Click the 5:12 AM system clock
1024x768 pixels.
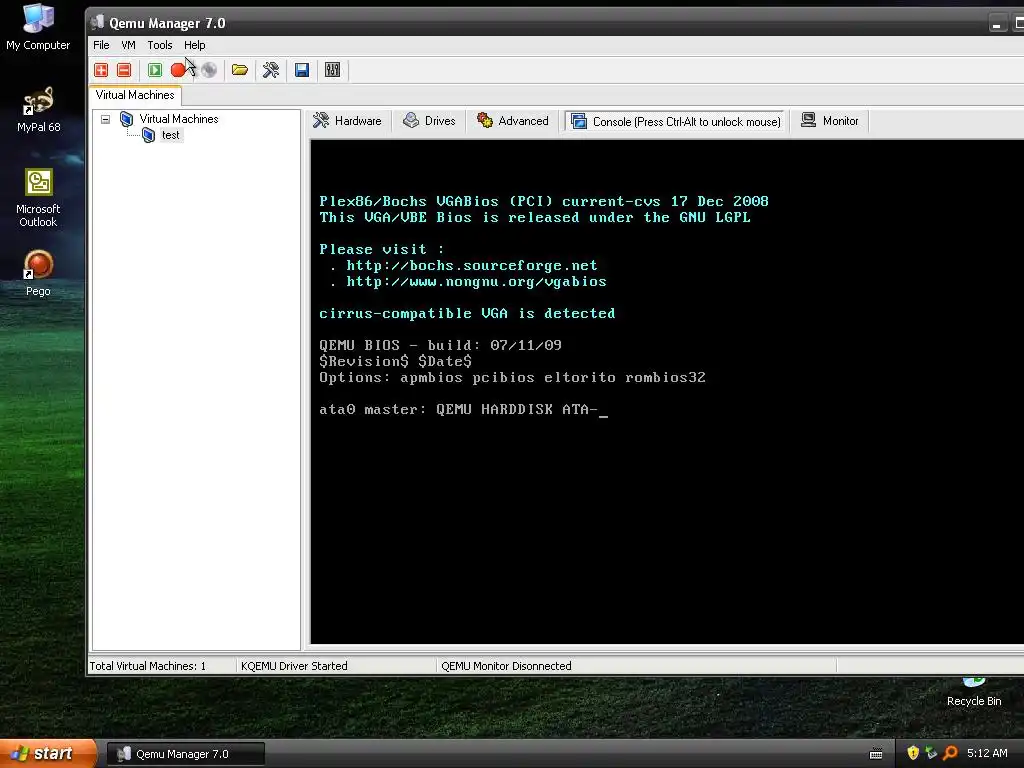(987, 754)
